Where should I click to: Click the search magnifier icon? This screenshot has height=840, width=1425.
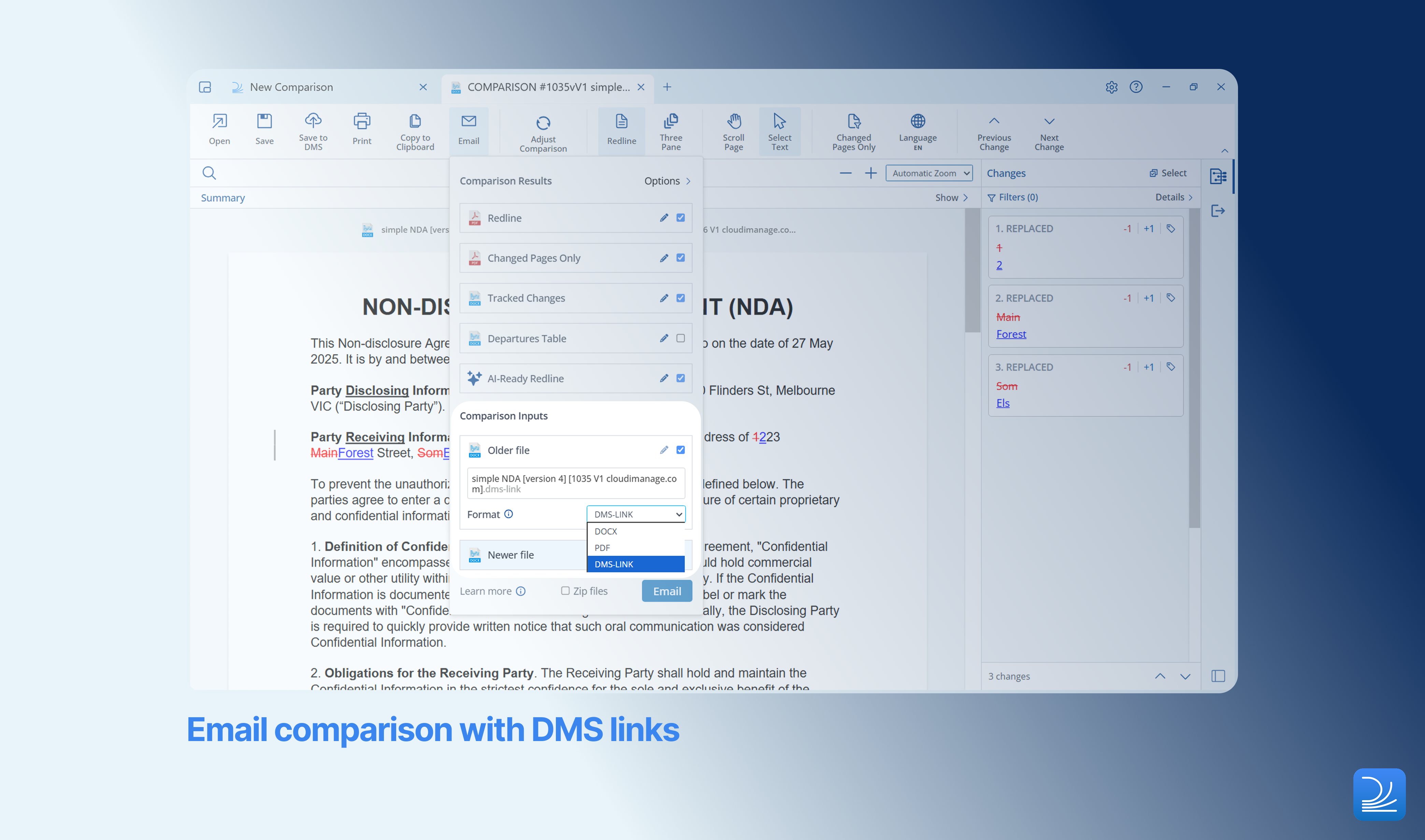tap(210, 173)
